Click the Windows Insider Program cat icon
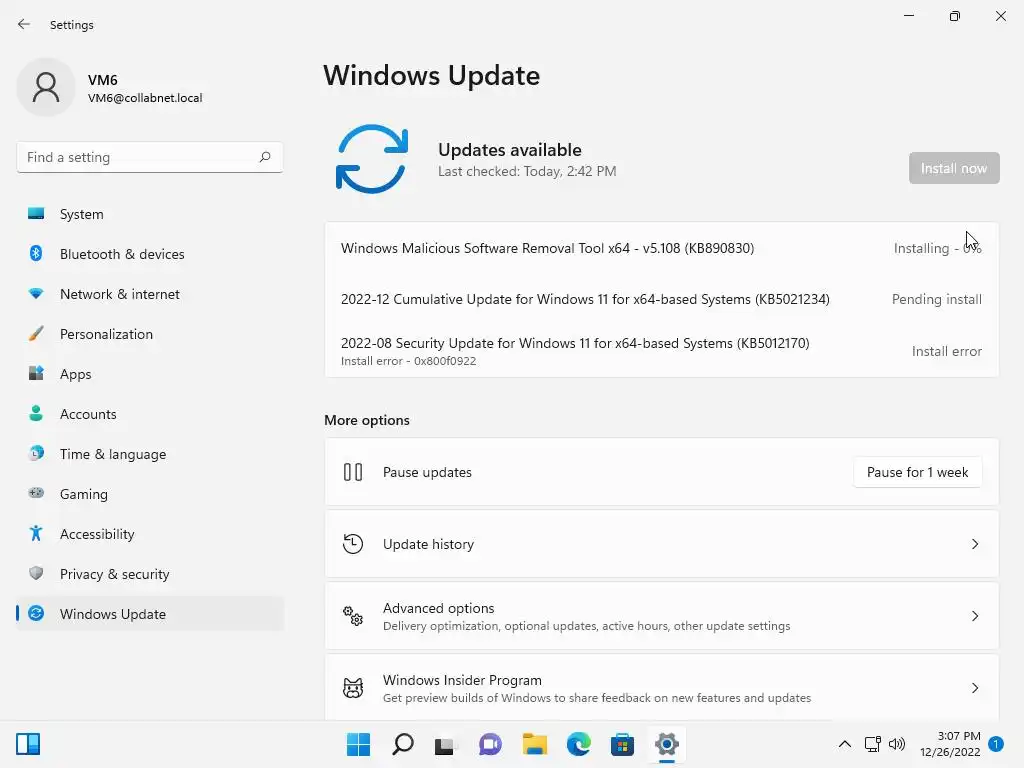 (x=353, y=688)
